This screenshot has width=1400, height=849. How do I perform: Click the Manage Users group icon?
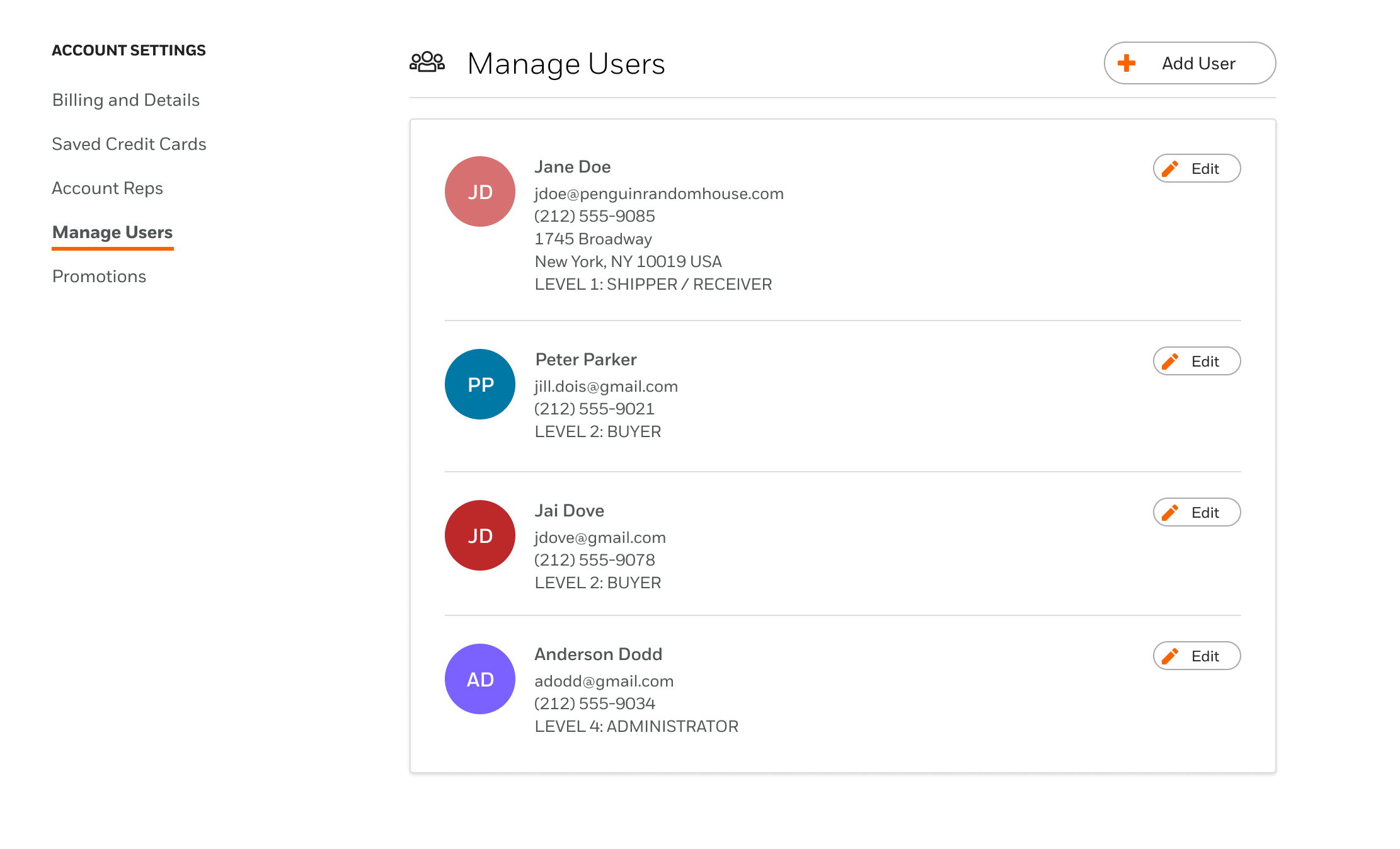427,62
